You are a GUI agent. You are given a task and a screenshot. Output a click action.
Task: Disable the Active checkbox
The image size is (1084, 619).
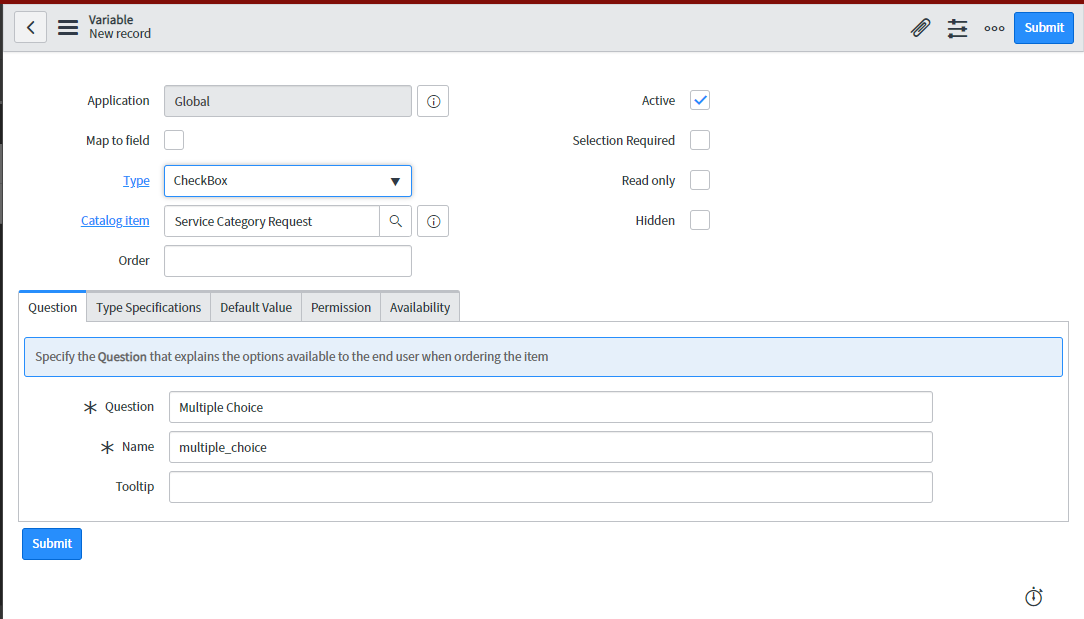pos(699,100)
